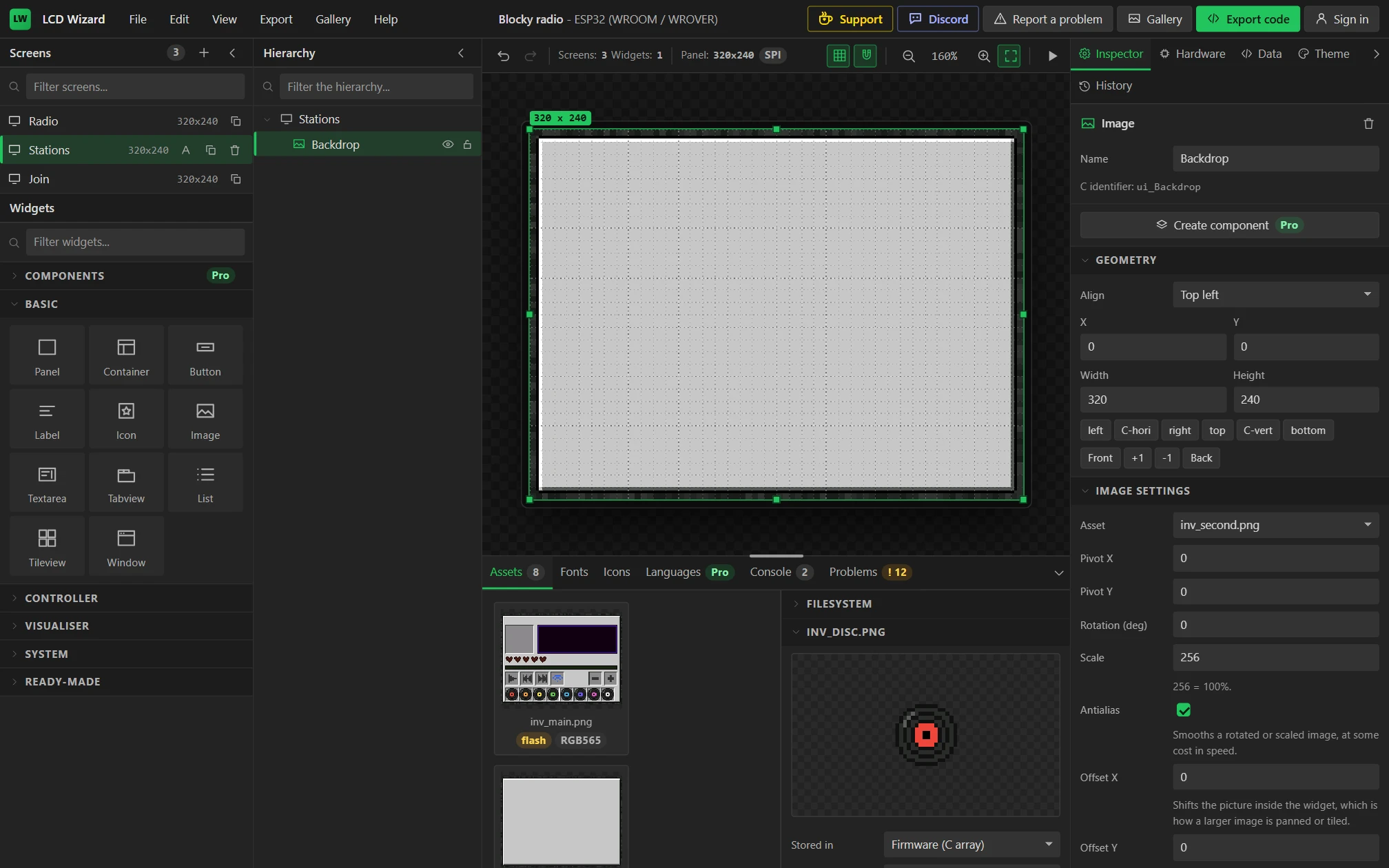The width and height of the screenshot is (1389, 868).
Task: Toggle snapping magnet
Action: click(865, 55)
